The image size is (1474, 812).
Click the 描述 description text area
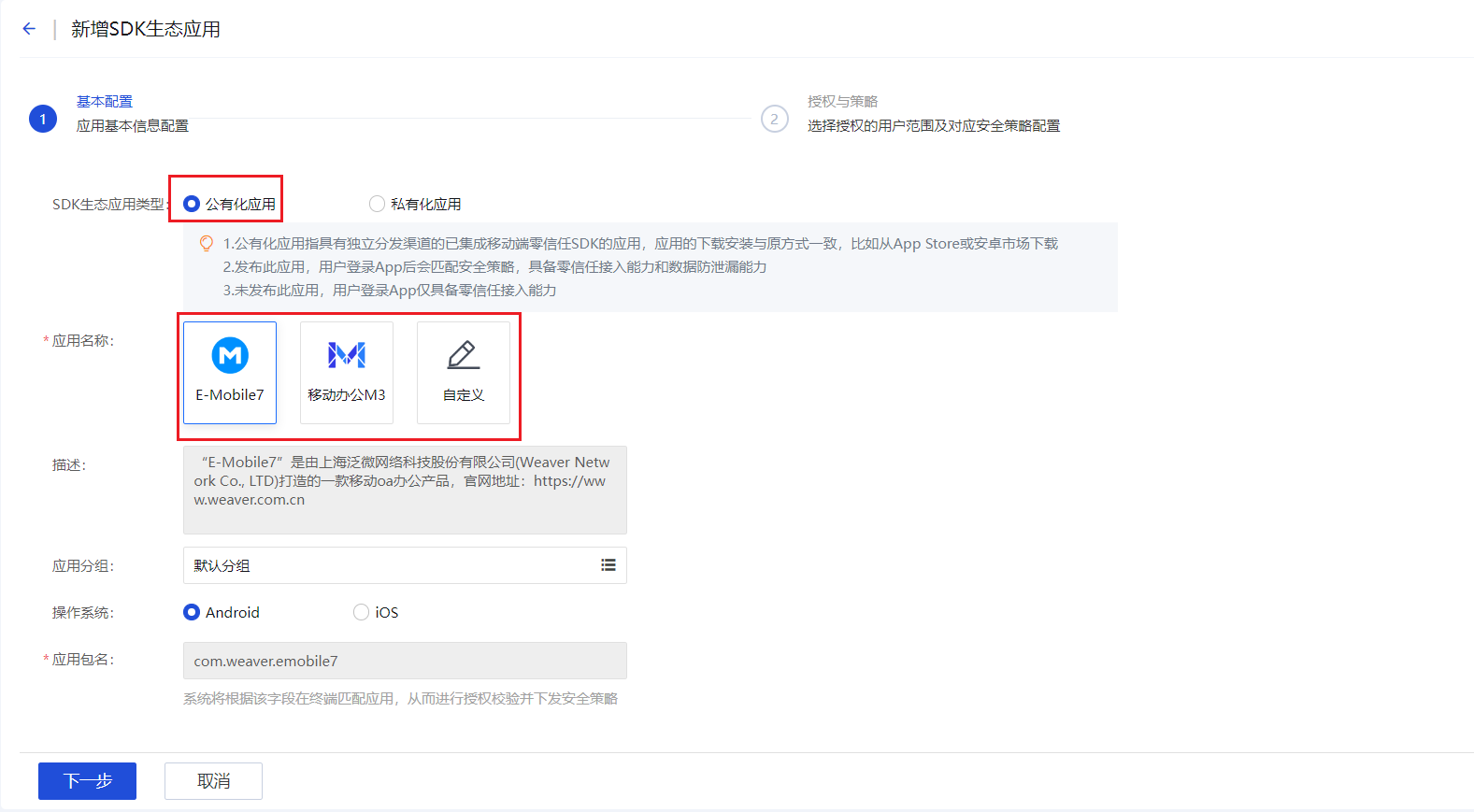[x=405, y=490]
